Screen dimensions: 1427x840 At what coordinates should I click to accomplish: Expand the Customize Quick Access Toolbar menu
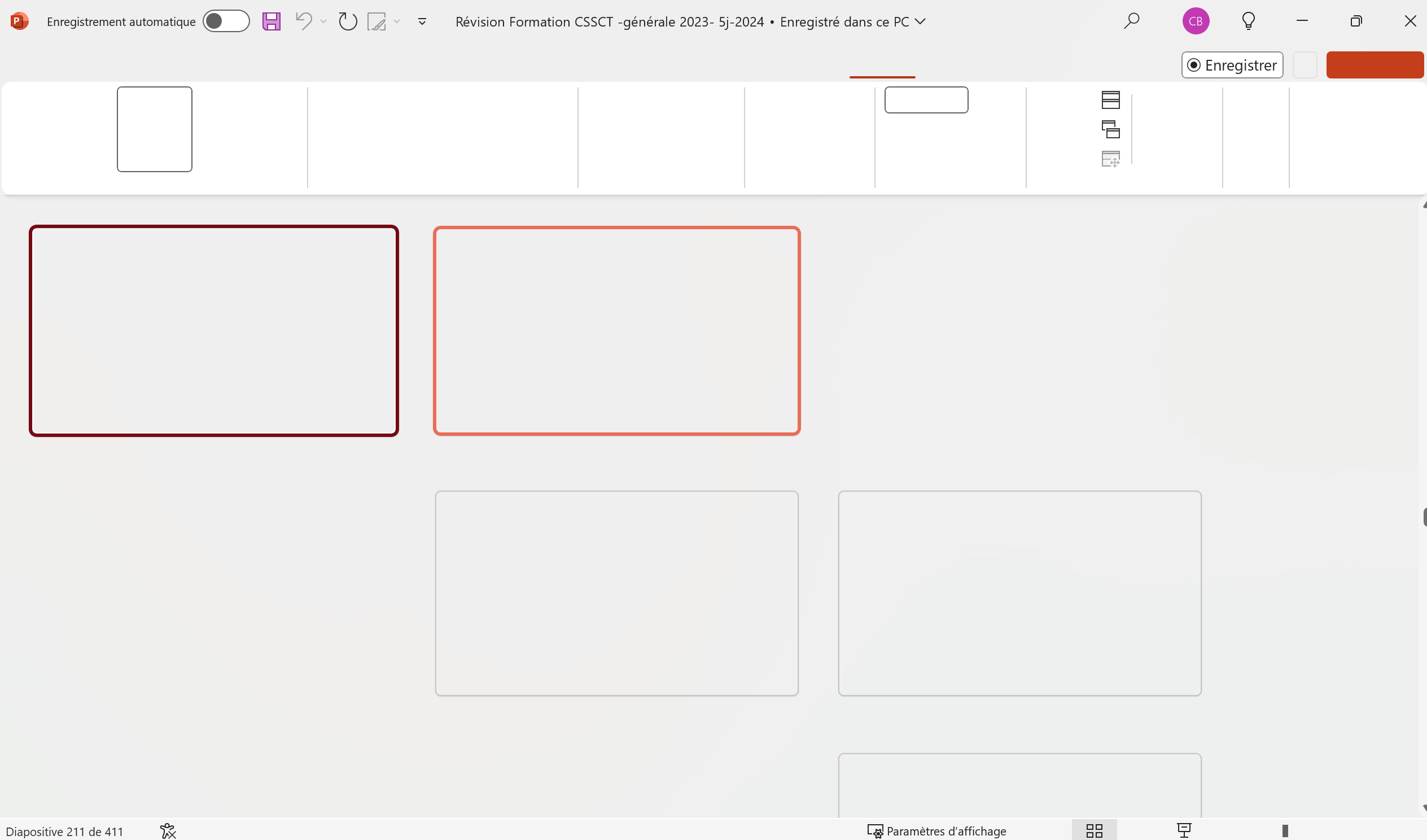422,21
